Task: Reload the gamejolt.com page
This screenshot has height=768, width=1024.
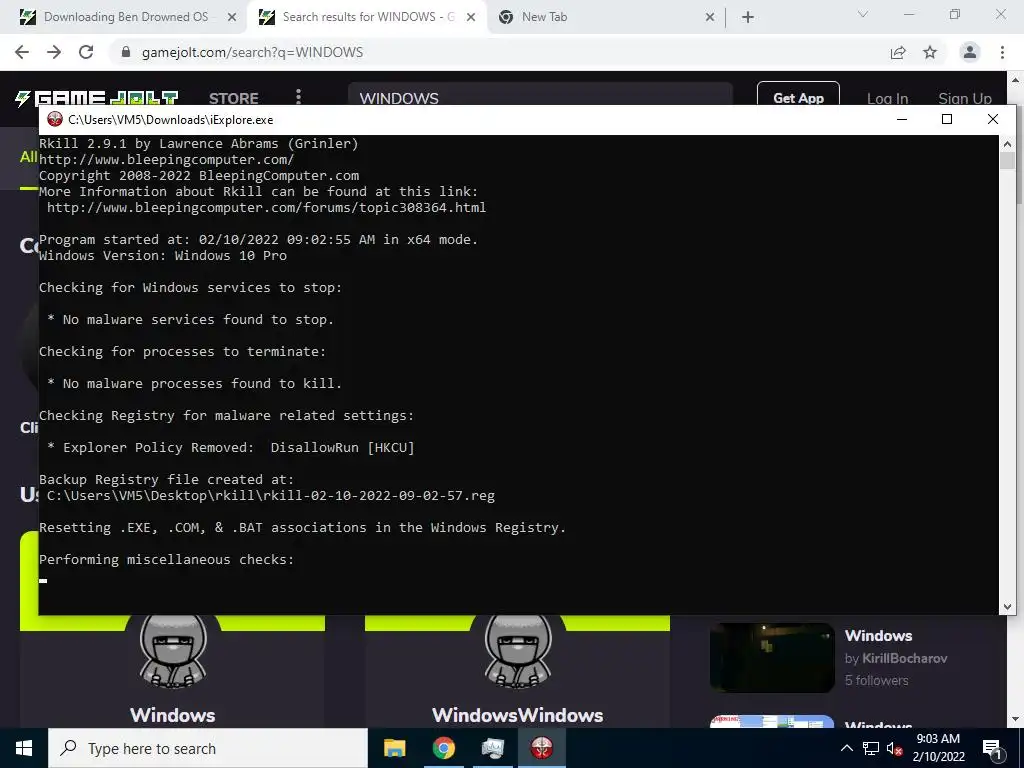Action: [86, 52]
